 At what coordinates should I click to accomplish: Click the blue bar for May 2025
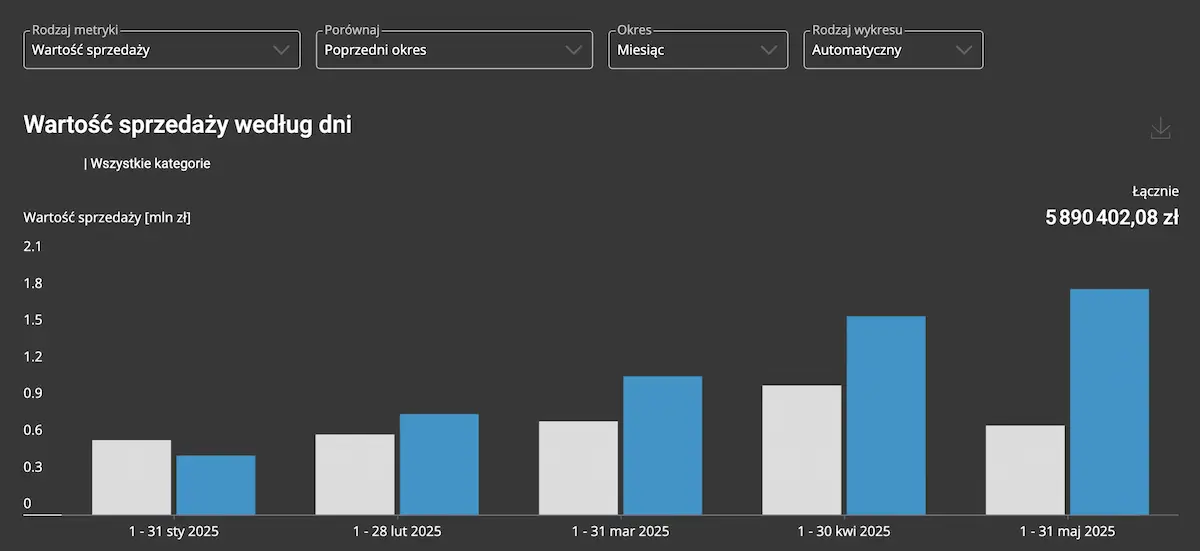[x=1109, y=402]
